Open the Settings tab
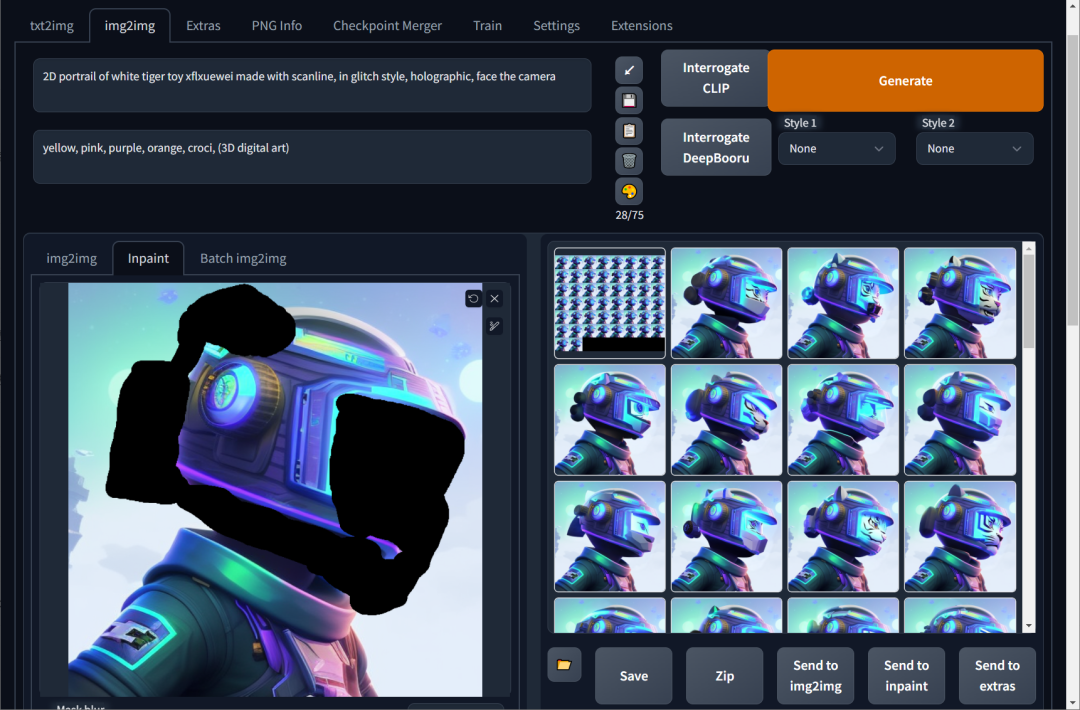This screenshot has width=1080, height=710. click(557, 25)
